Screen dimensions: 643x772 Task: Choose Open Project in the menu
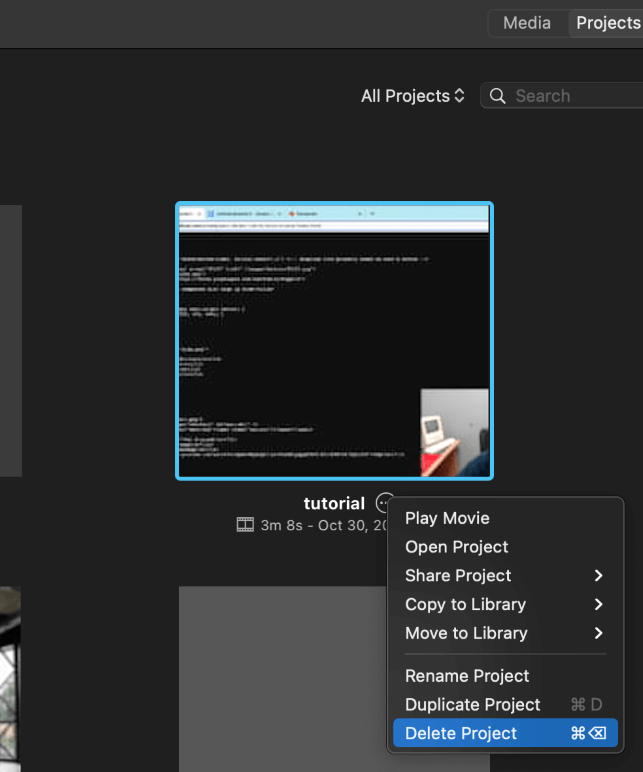pos(457,547)
